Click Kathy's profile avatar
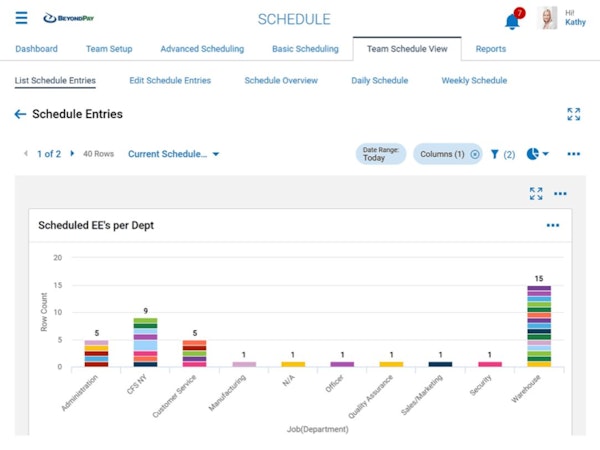Image resolution: width=600 pixels, height=450 pixels. (x=548, y=18)
